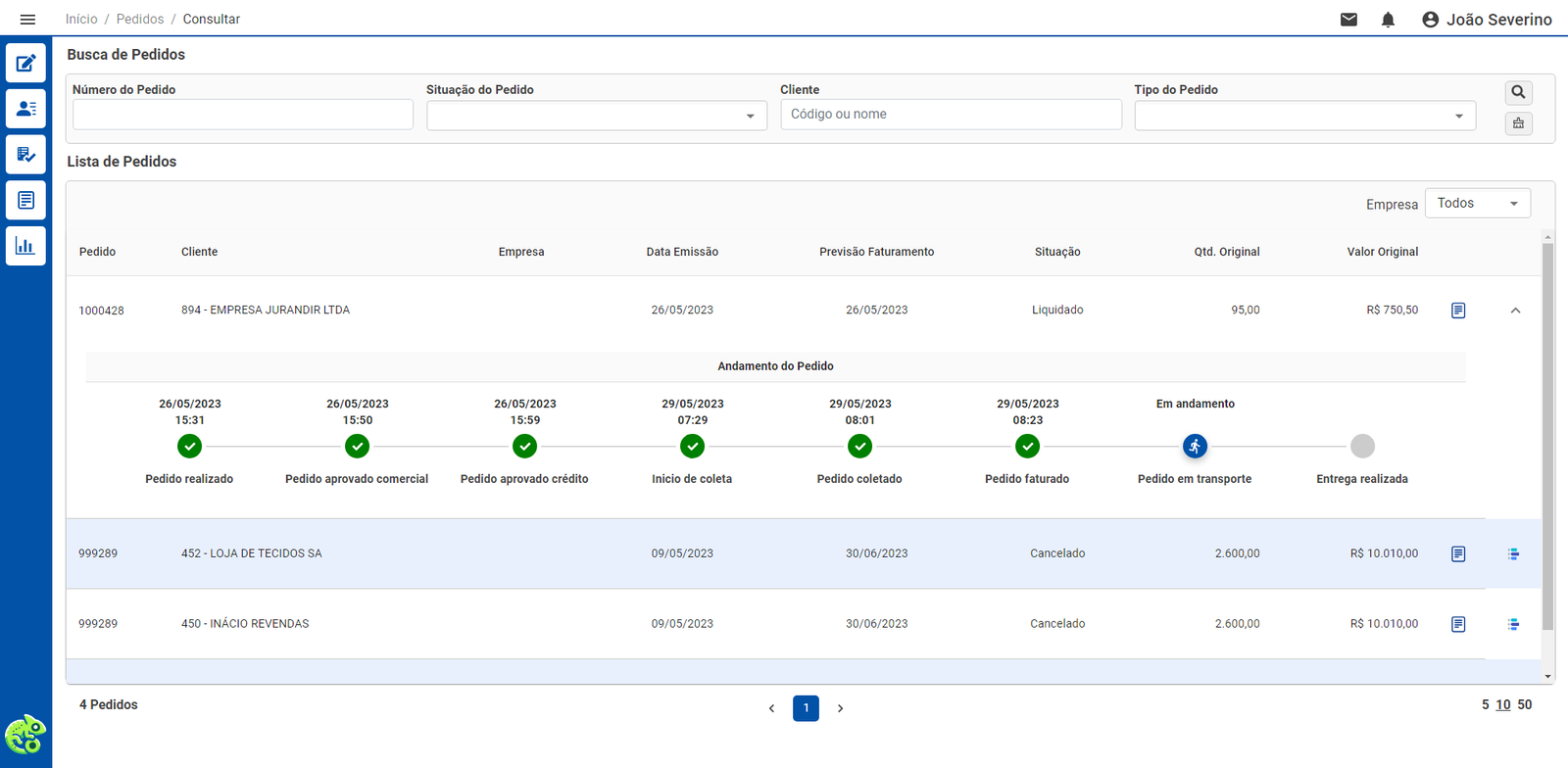Open the order approval checklist sidebar icon

pyautogui.click(x=25, y=155)
